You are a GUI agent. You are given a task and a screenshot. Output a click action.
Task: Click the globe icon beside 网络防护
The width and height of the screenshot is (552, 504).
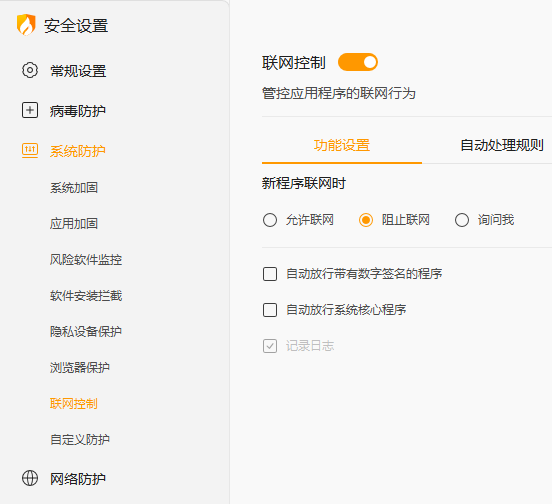[x=30, y=478]
